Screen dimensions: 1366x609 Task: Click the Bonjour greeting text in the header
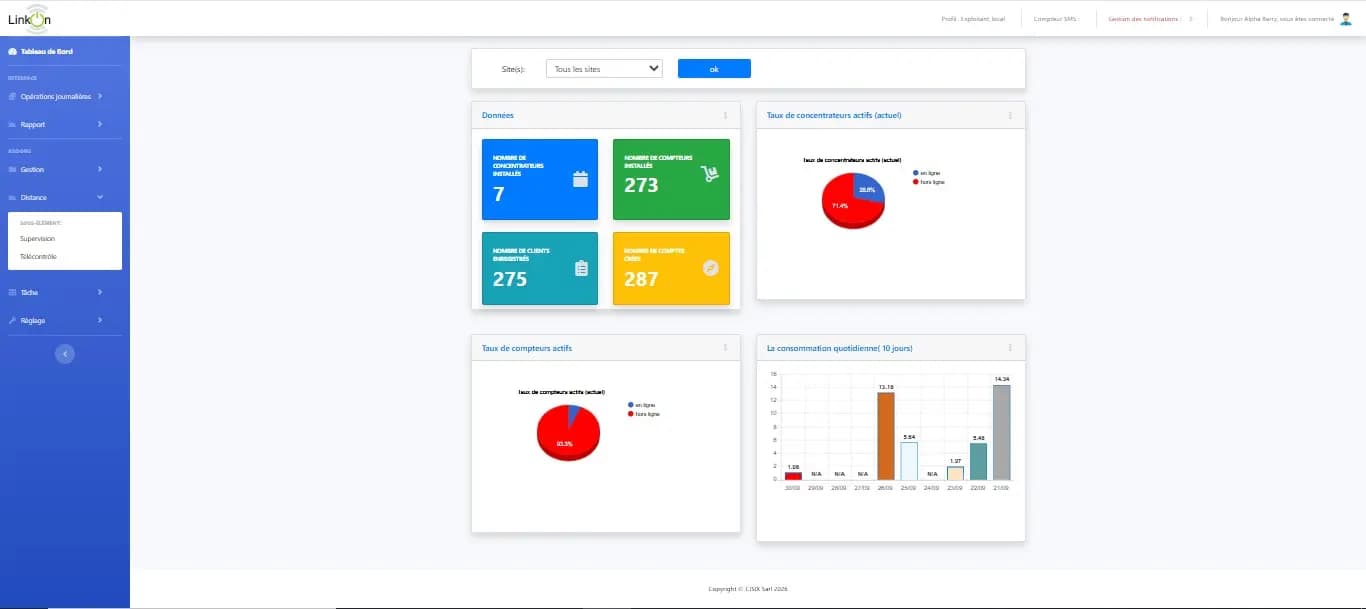click(x=1277, y=18)
